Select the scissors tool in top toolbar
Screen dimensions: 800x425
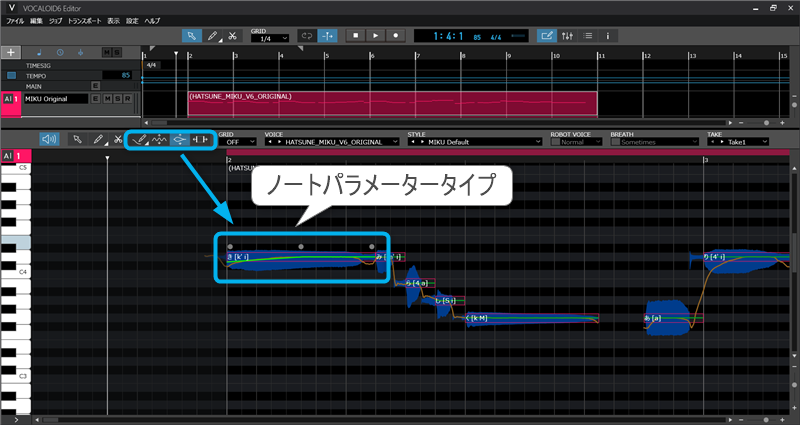pos(232,36)
